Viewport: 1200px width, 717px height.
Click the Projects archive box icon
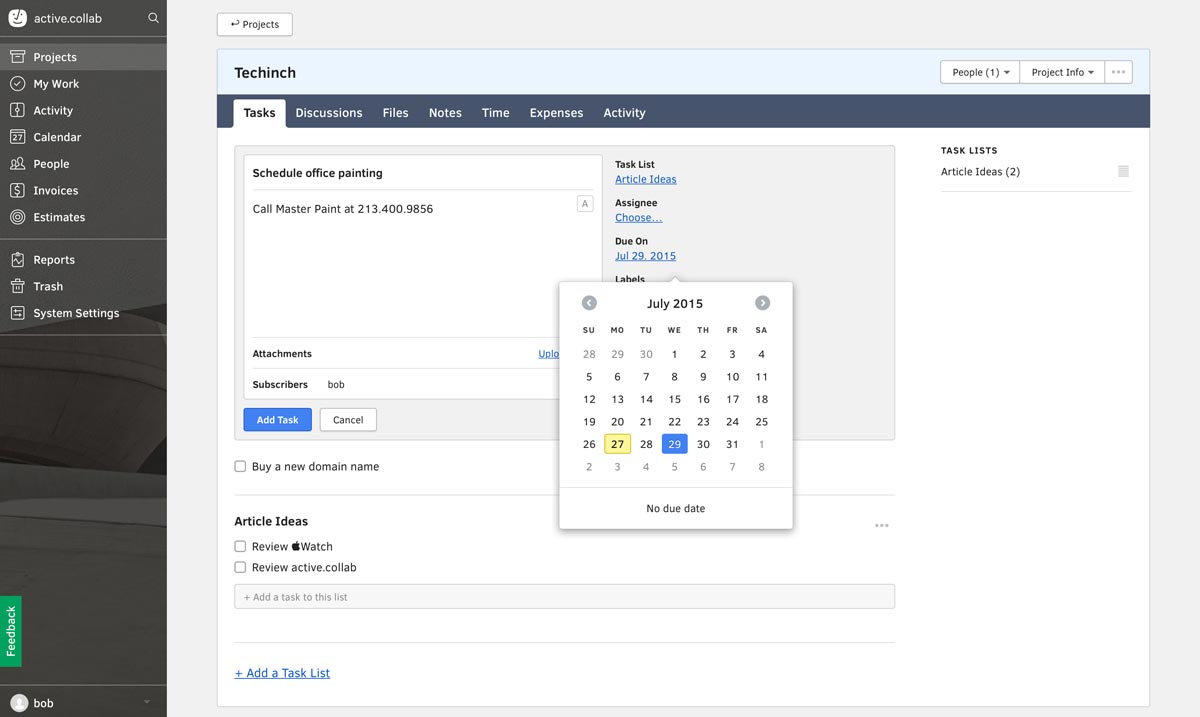[x=17, y=57]
